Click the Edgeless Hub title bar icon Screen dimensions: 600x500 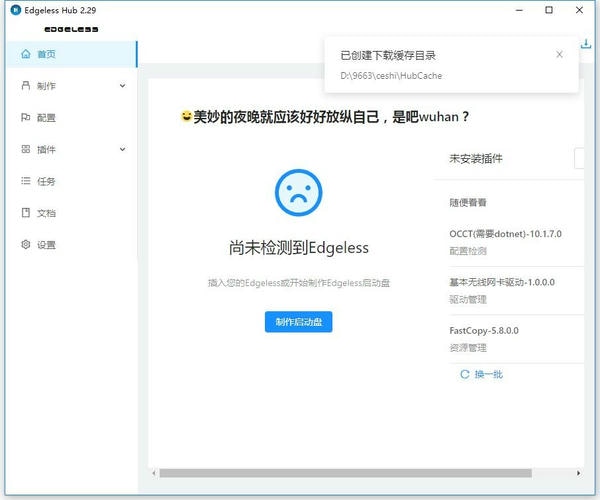click(16, 10)
